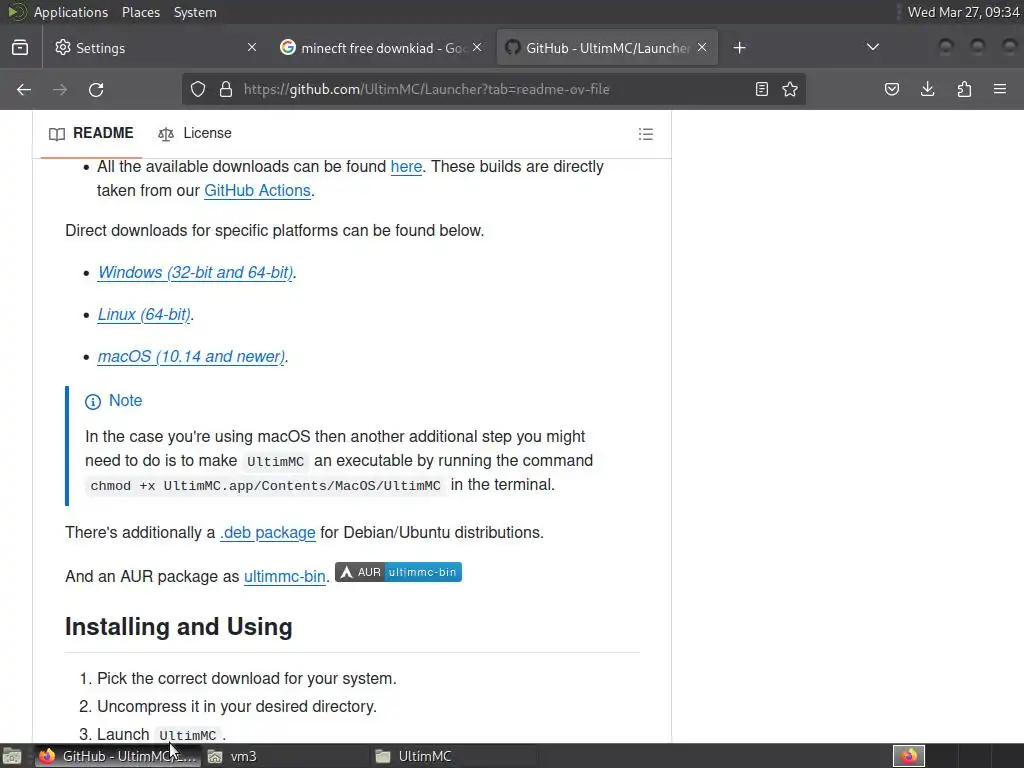Click the show desktop icon in the taskbar
The image size is (1024, 768).
click(12, 756)
